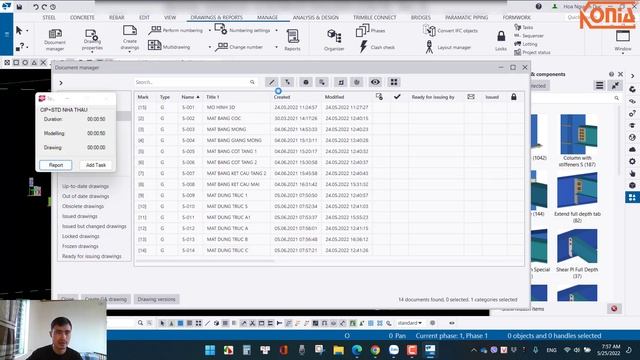Switch Document manager to grid view icon
This screenshot has width=640, height=360.
(394, 82)
